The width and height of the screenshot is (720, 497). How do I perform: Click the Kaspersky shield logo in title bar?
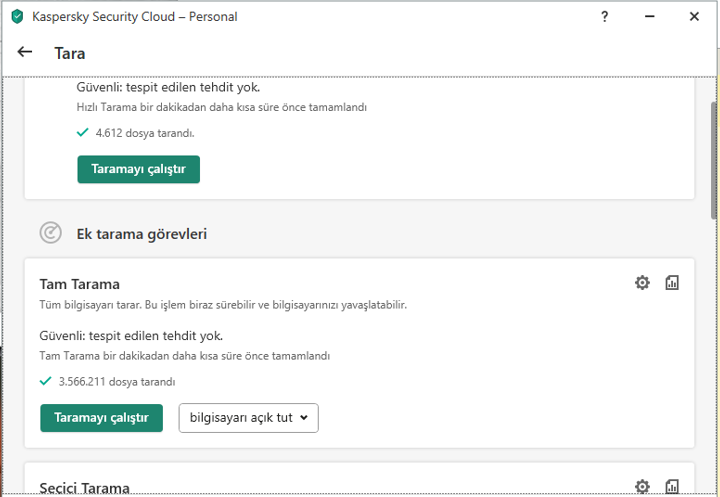click(17, 17)
